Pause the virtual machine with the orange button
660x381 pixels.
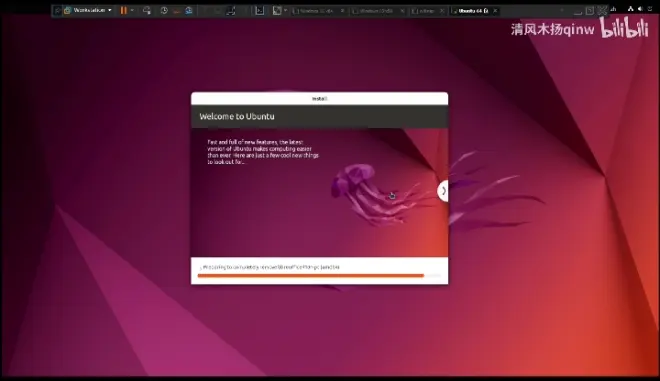pyautogui.click(x=123, y=11)
